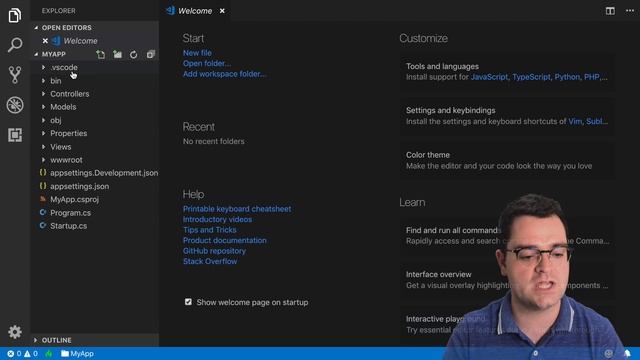Expand the Outline section
Viewport: 640px width, 360px height.
coord(36,340)
